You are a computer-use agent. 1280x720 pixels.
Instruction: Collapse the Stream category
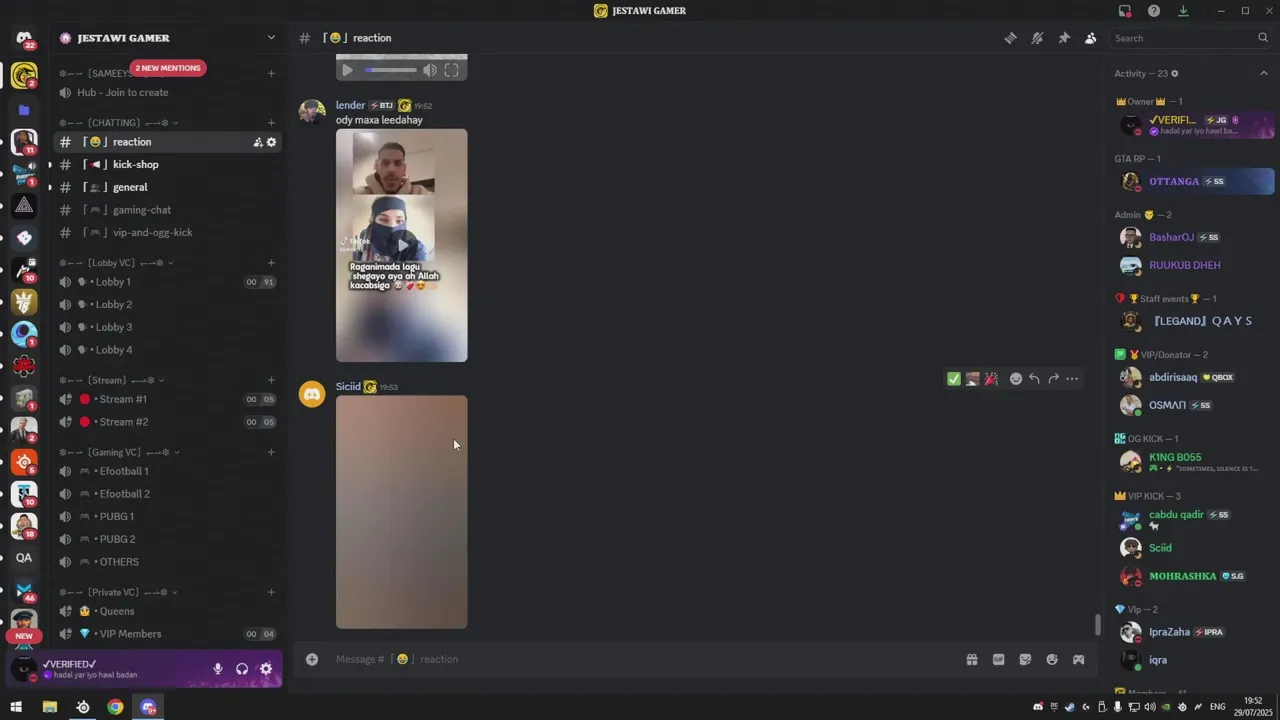click(112, 380)
